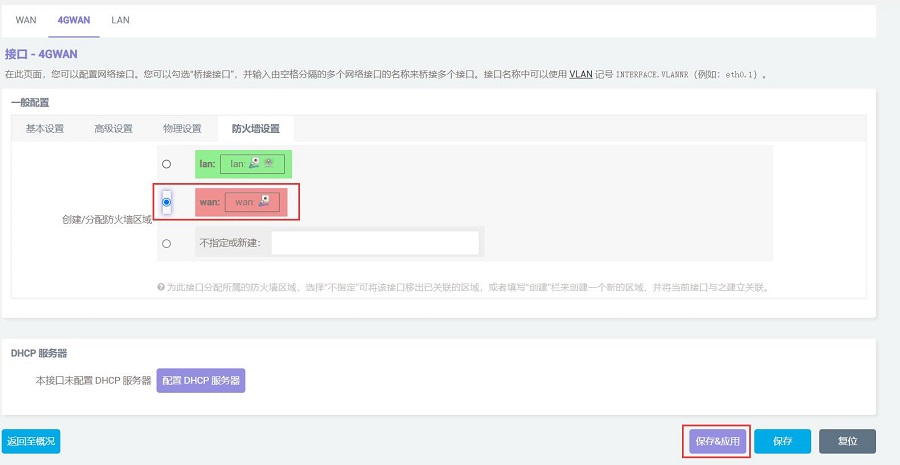Select the wan firewall zone radio button
Image resolution: width=900 pixels, height=465 pixels.
[166, 203]
